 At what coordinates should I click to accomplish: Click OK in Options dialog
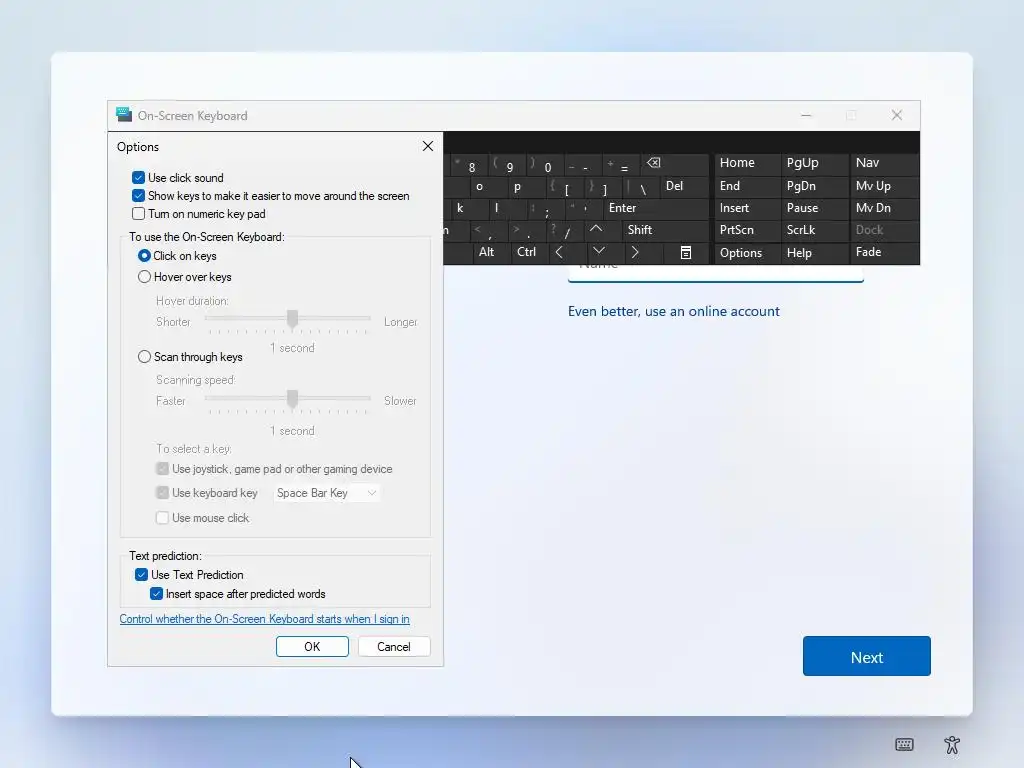coord(312,647)
